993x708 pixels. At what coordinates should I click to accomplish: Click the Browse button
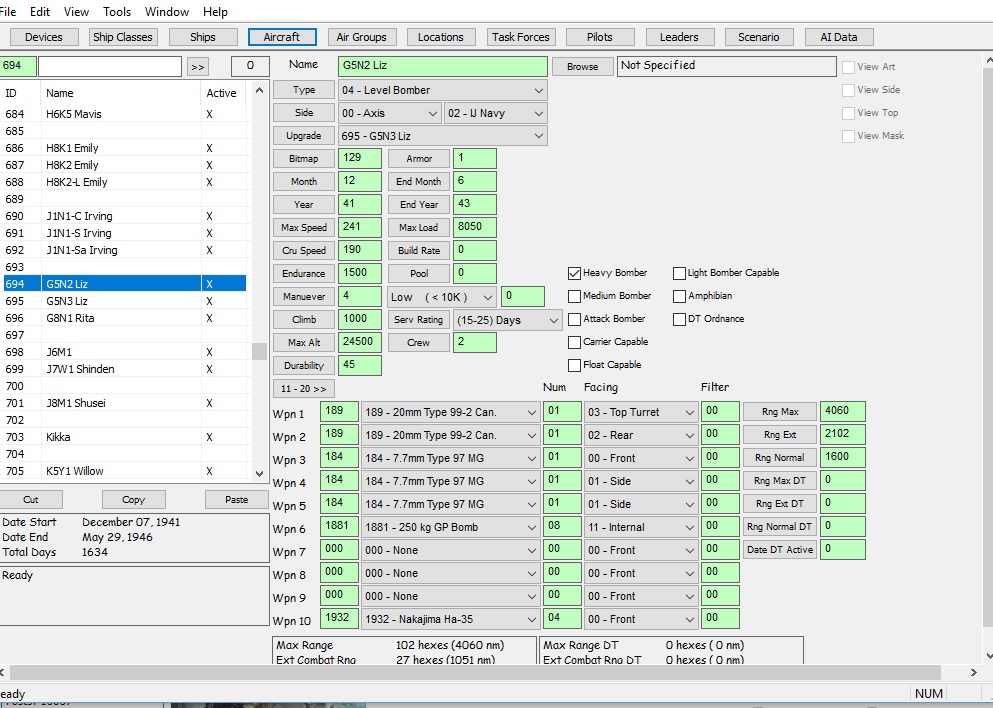point(583,66)
